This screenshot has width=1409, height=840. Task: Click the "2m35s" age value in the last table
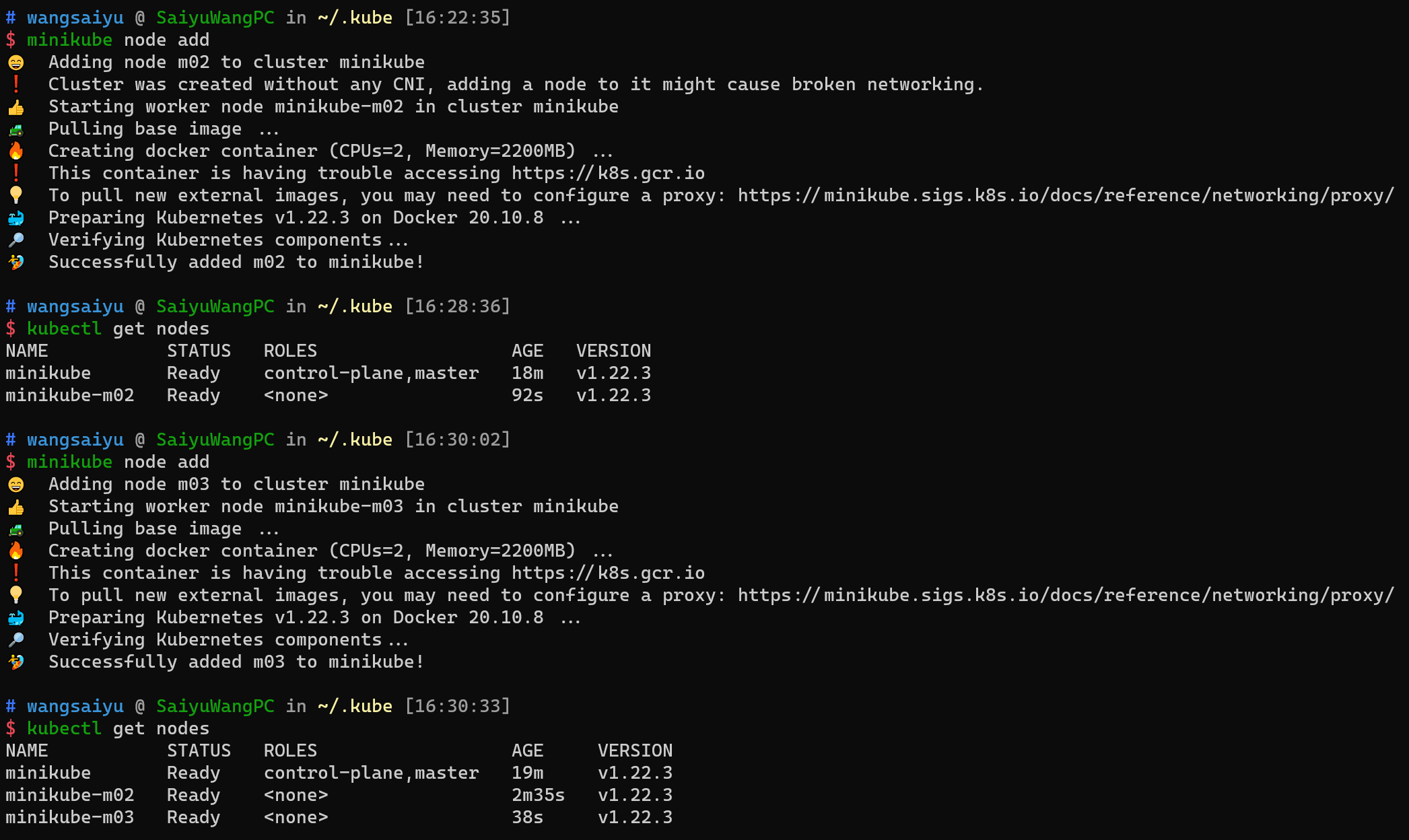coord(538,796)
